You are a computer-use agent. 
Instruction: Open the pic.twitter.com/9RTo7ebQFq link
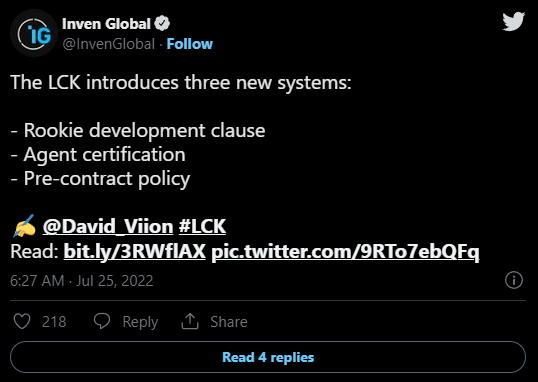pyautogui.click(x=345, y=252)
